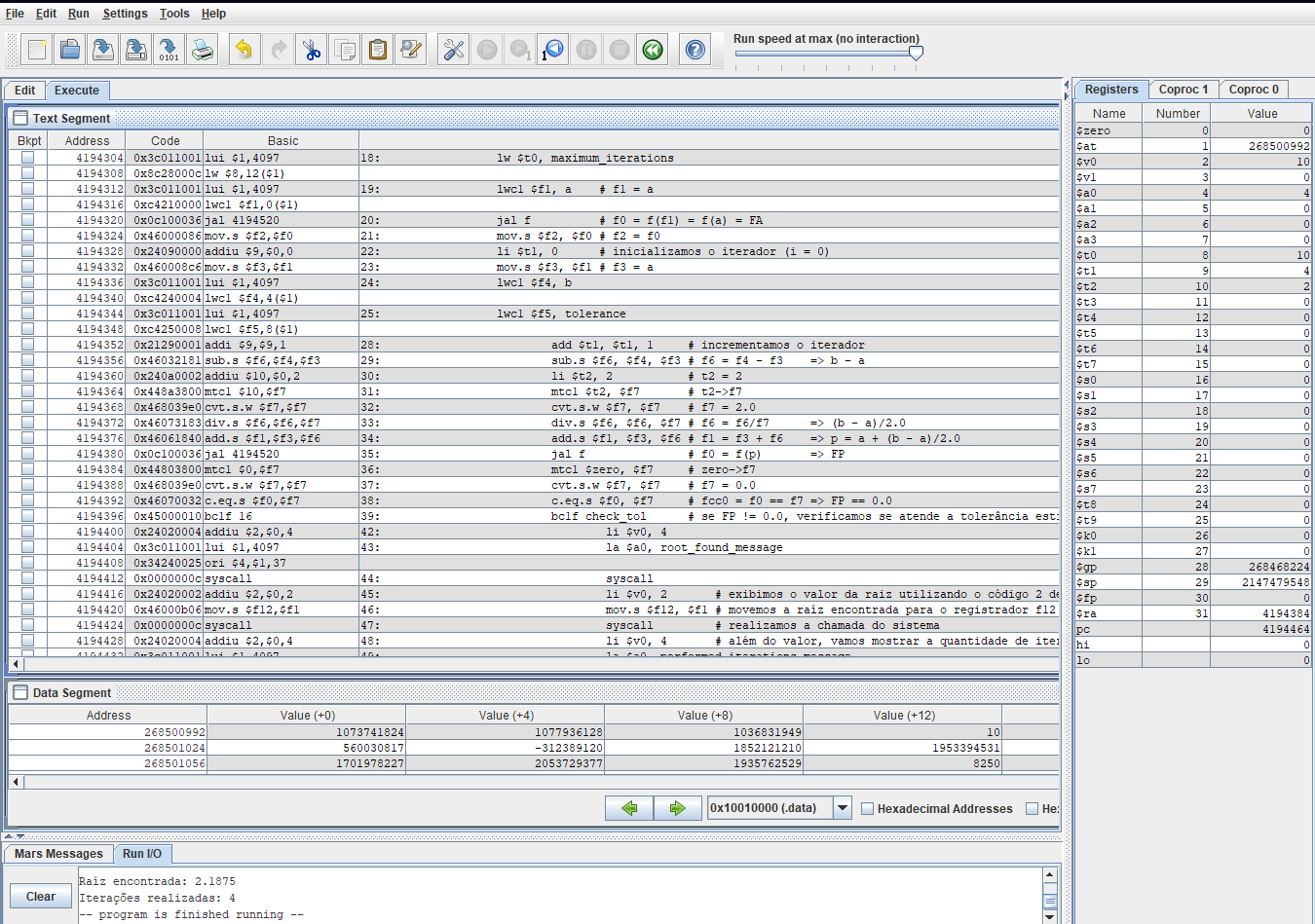Select data cell value 1073741824
Screen dimensions: 1315x924
308,732
